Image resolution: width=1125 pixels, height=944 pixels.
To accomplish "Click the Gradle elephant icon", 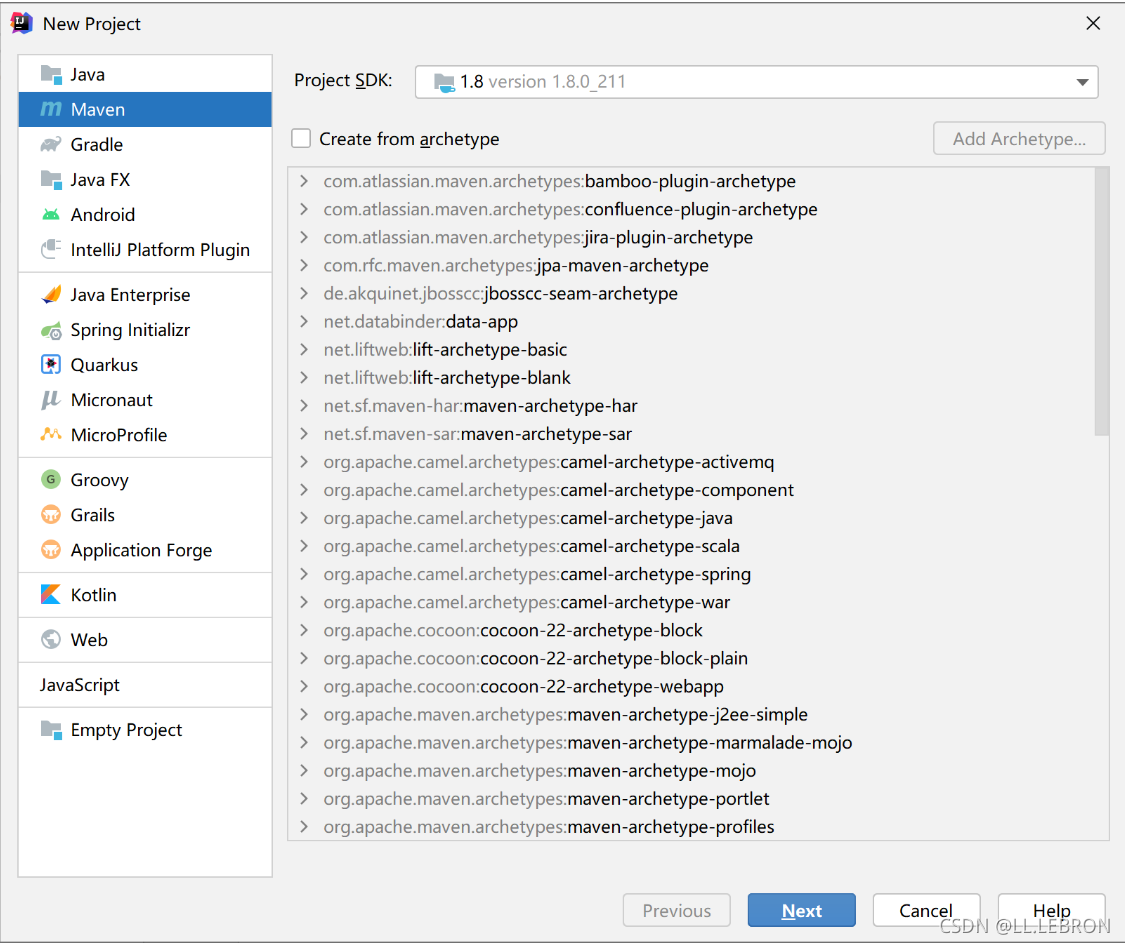I will click(x=51, y=145).
